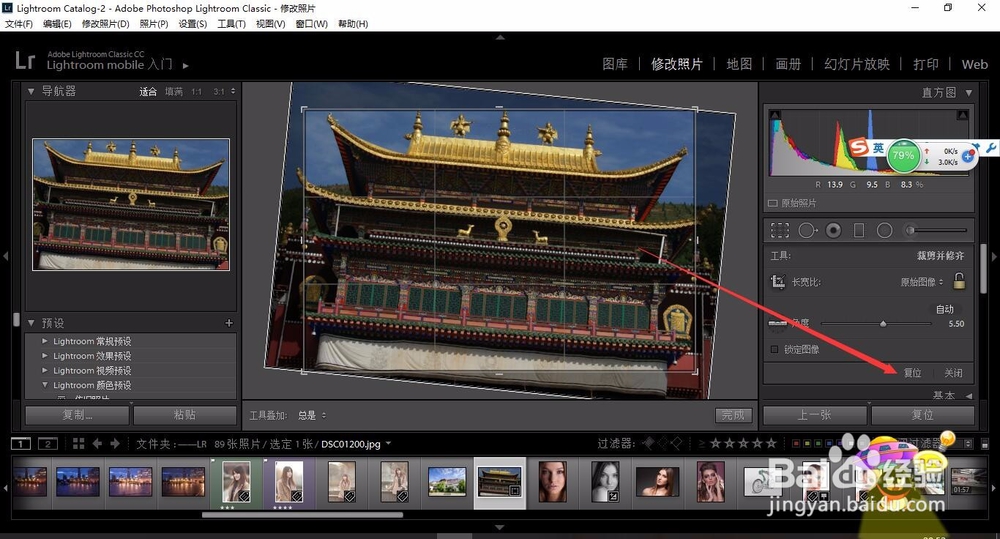Expand Lightroom 视频预设 folder

pyautogui.click(x=45, y=370)
